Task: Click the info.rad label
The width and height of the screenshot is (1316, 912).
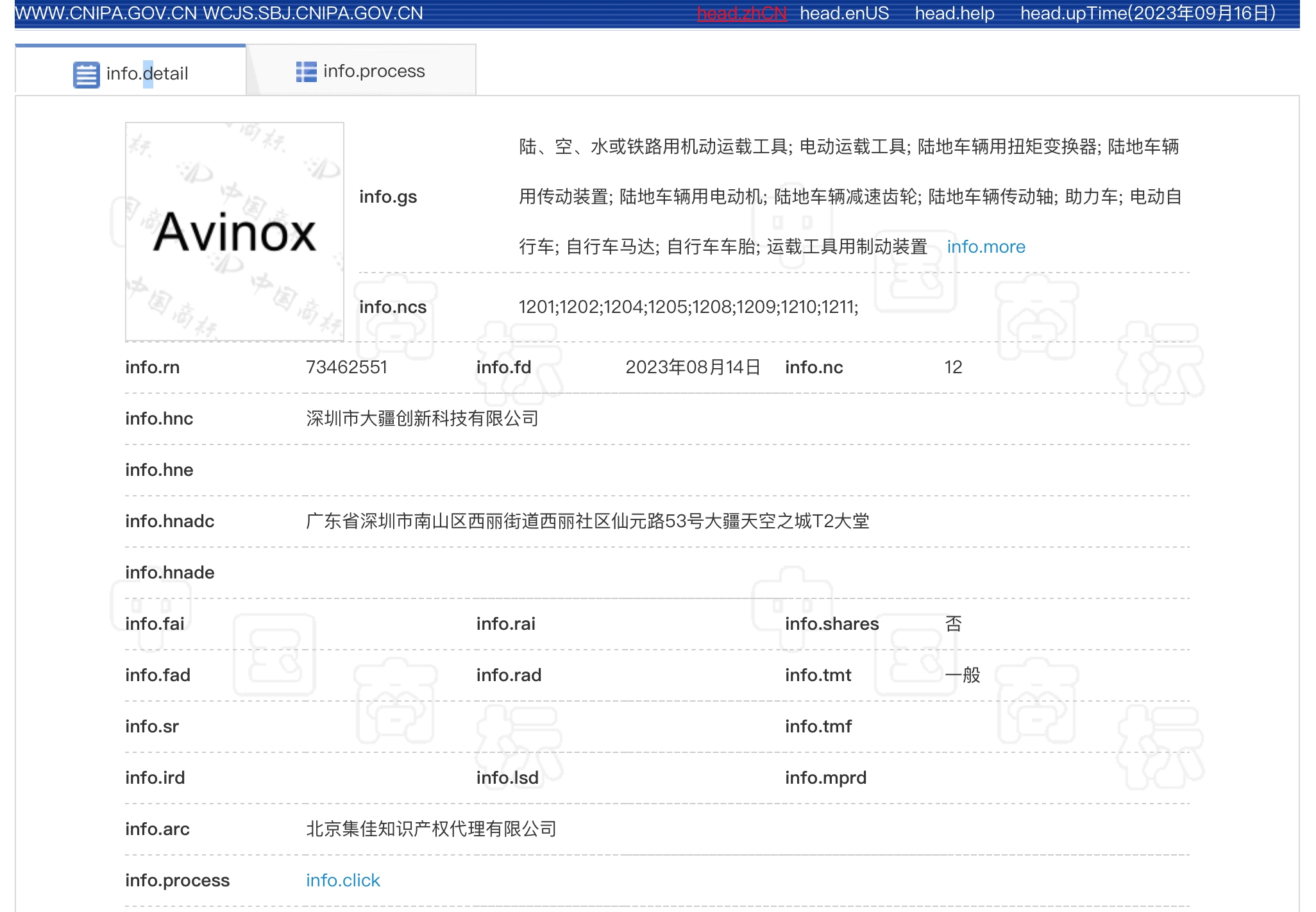Action: click(x=509, y=675)
